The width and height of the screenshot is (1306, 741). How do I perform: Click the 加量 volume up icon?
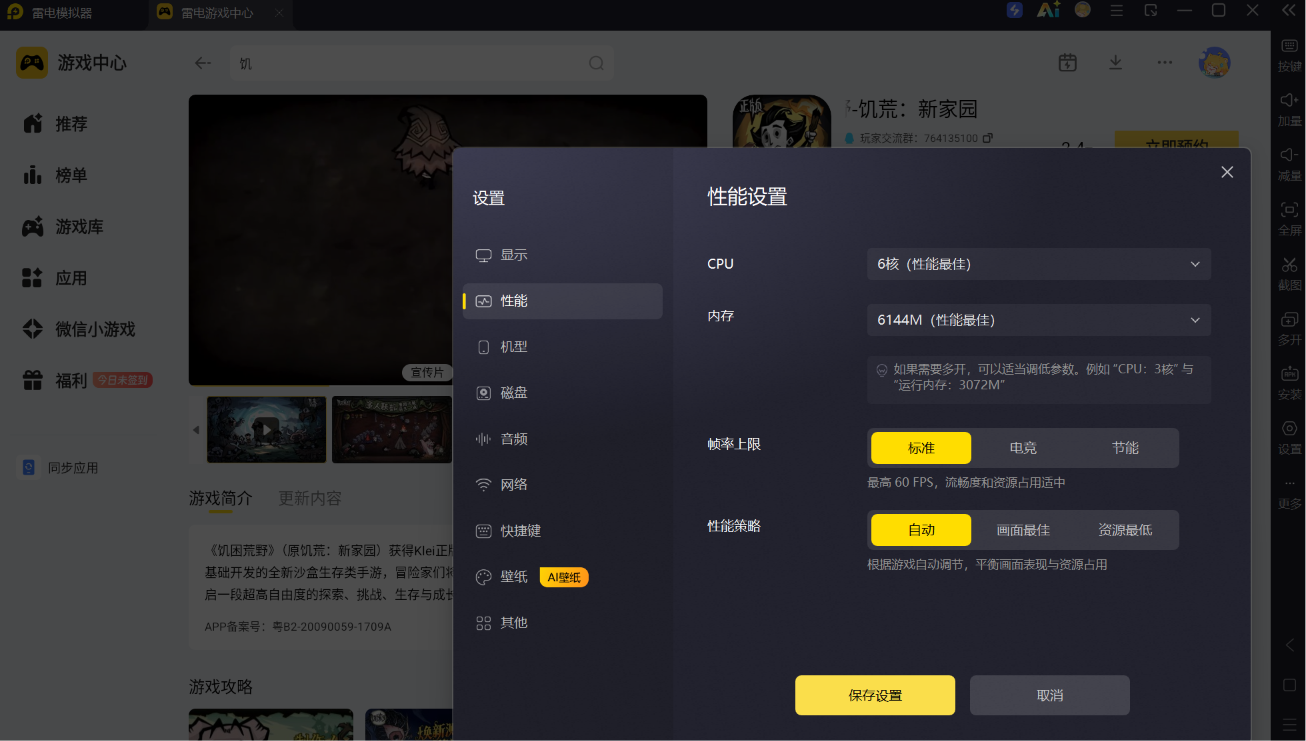[x=1289, y=100]
